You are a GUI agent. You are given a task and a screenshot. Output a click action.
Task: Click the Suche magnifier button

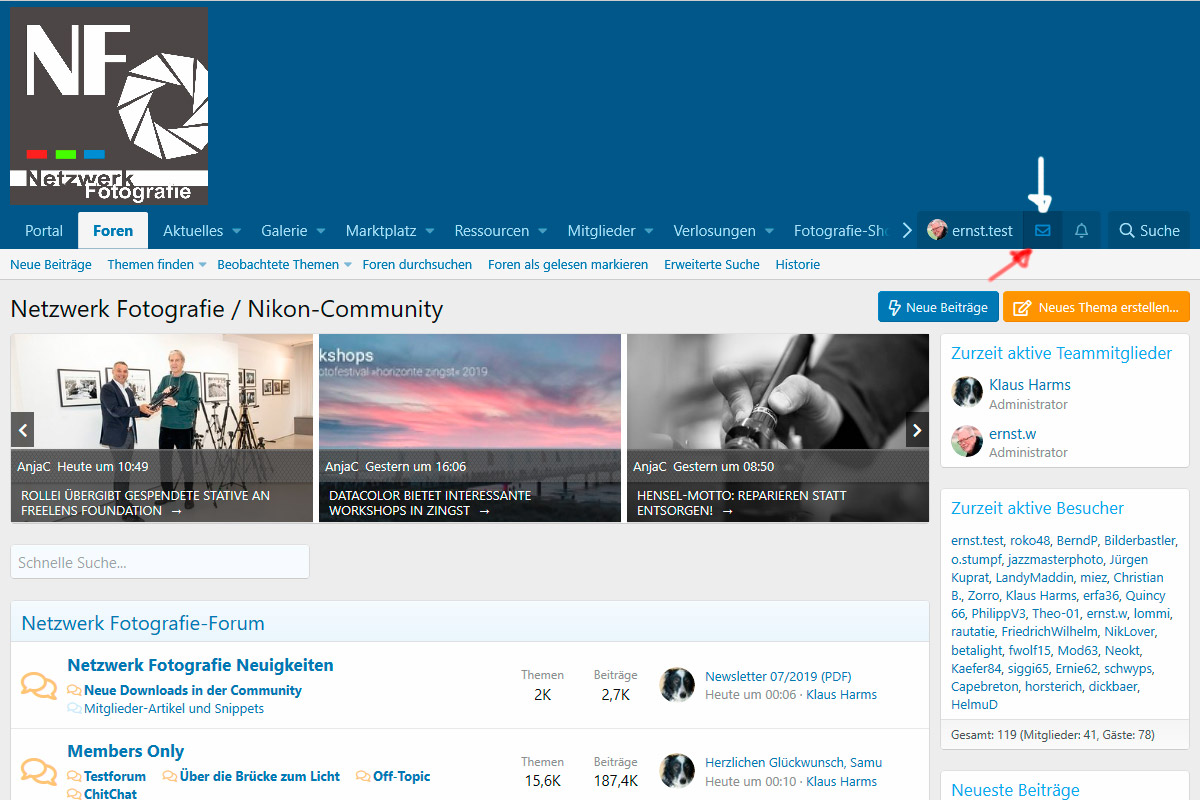[x=1149, y=230]
